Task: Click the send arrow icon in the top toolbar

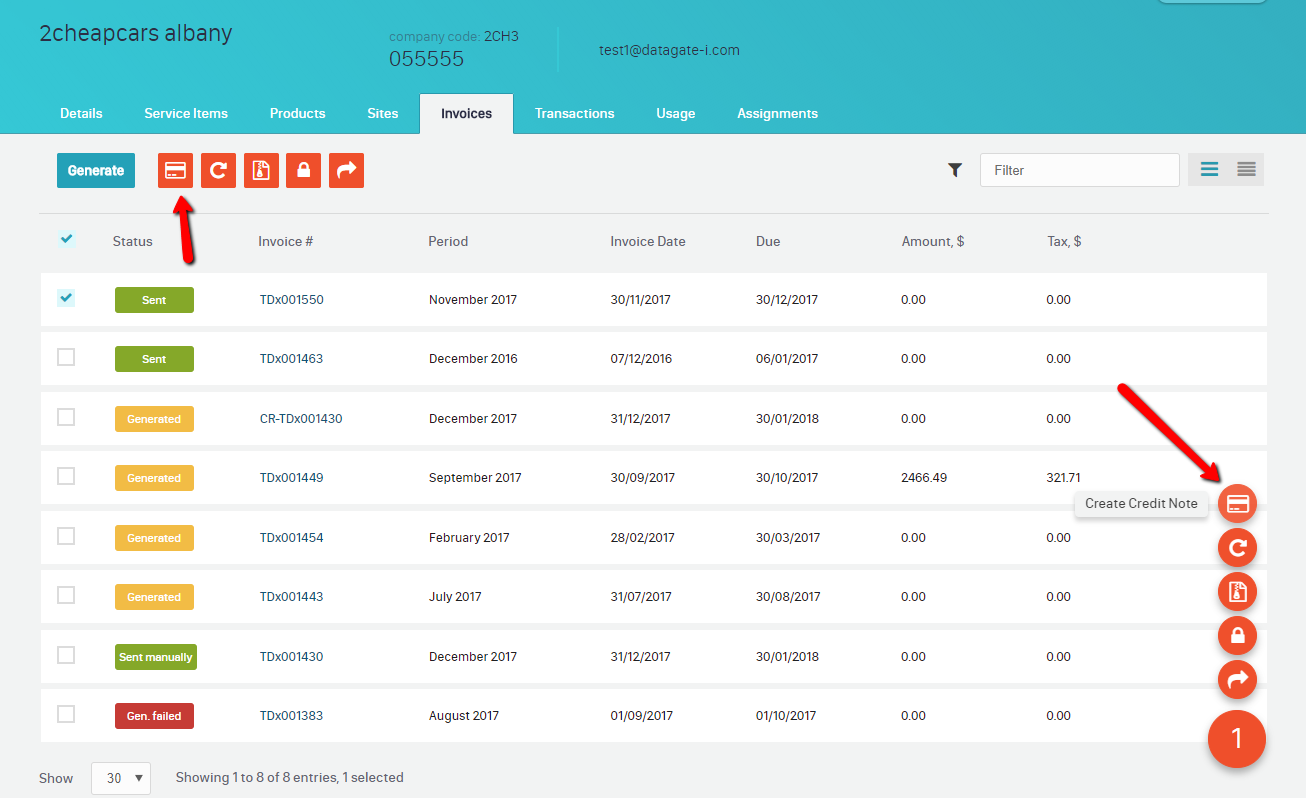Action: (346, 170)
